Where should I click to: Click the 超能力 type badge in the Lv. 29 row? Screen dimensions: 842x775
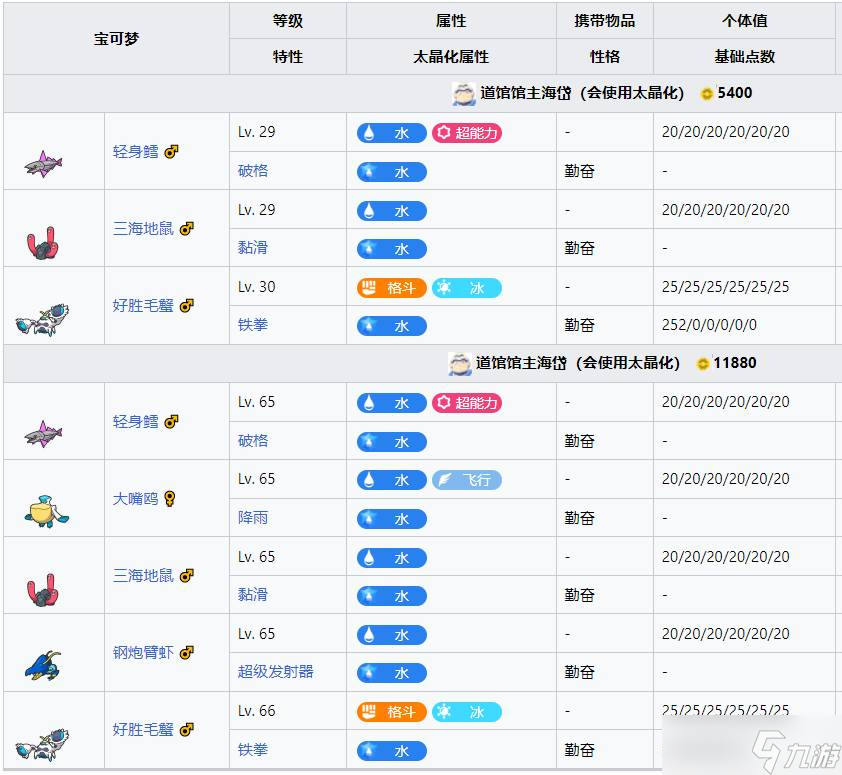(x=467, y=133)
